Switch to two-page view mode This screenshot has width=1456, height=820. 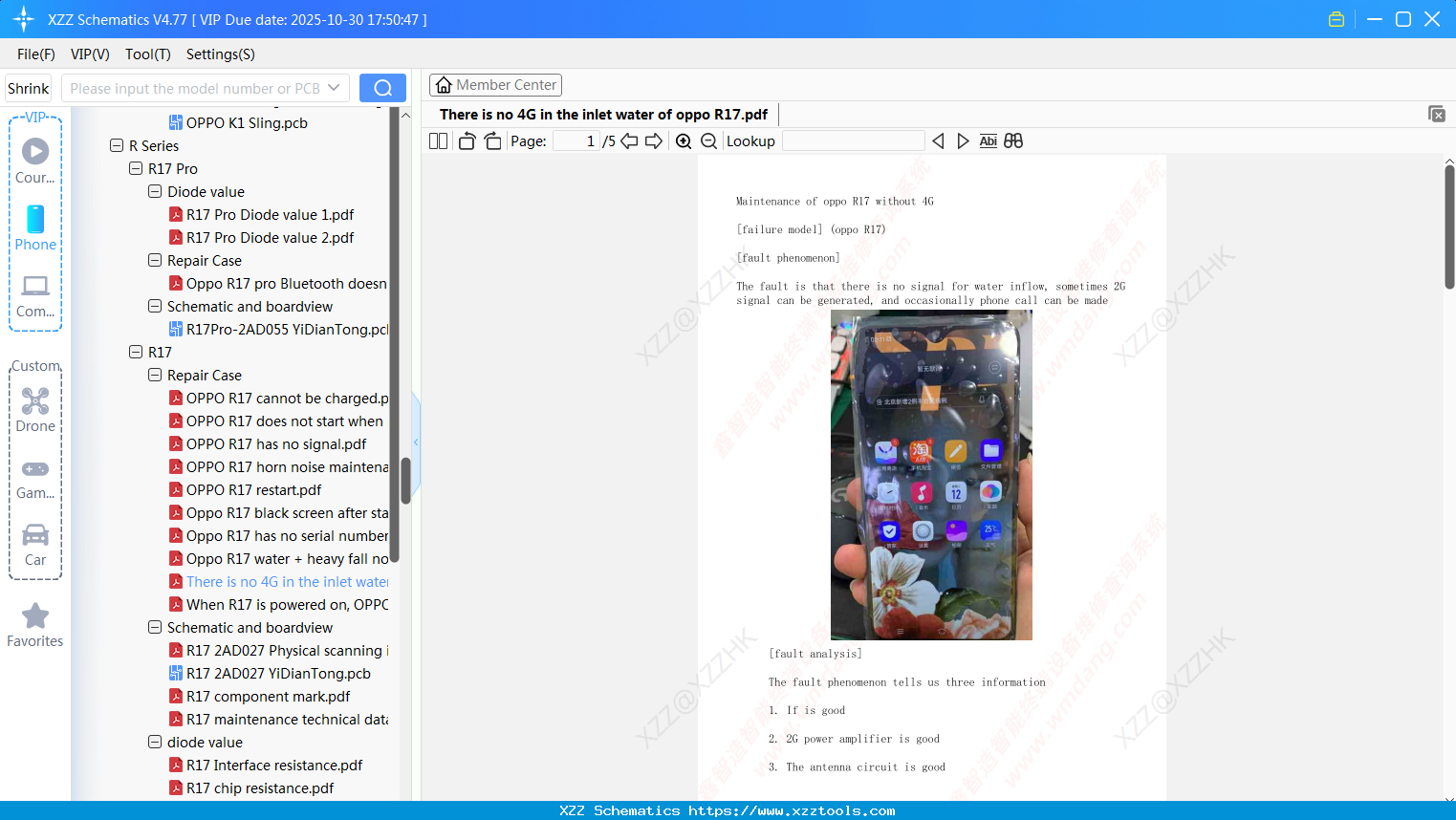point(437,140)
